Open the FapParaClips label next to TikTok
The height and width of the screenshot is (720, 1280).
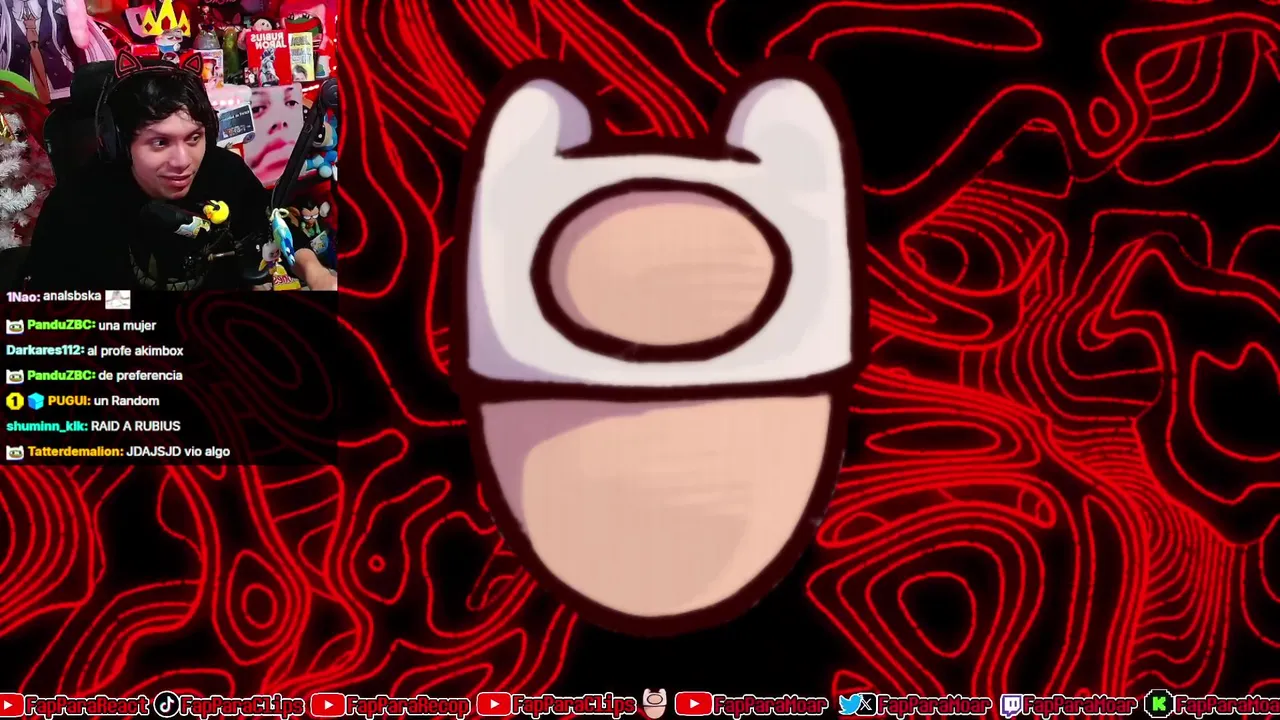242,706
